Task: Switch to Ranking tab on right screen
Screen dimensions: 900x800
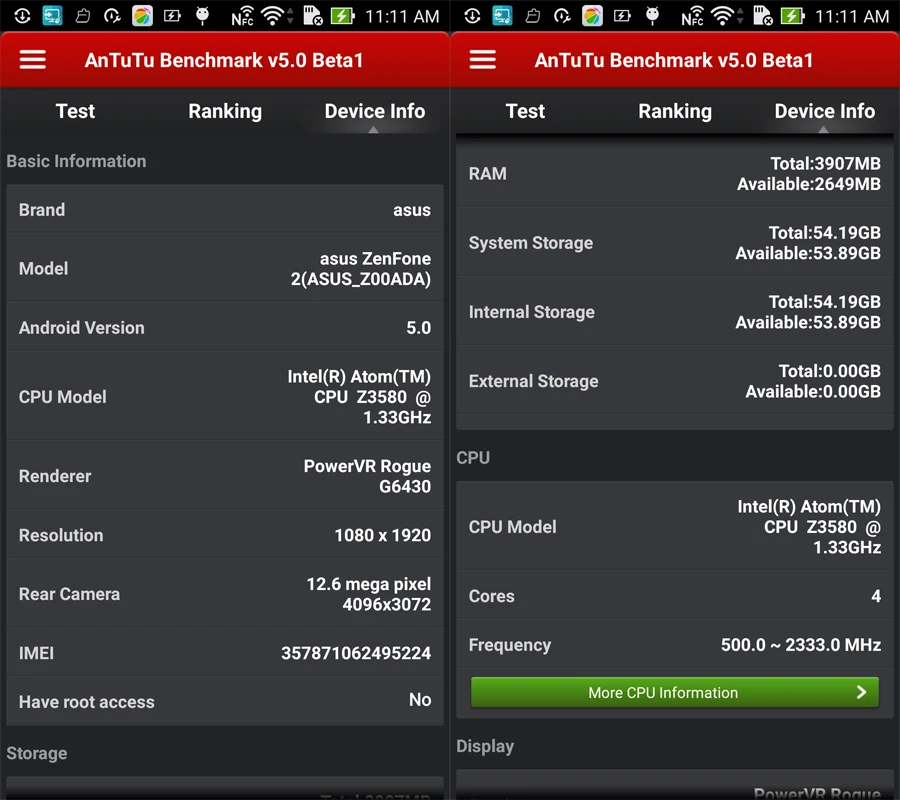Action: (675, 111)
